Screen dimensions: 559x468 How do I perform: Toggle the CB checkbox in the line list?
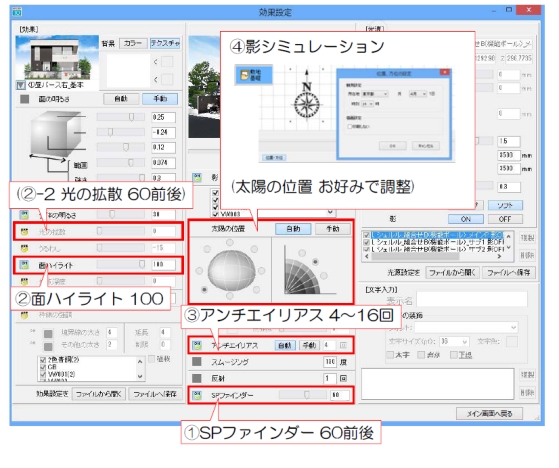(43, 367)
